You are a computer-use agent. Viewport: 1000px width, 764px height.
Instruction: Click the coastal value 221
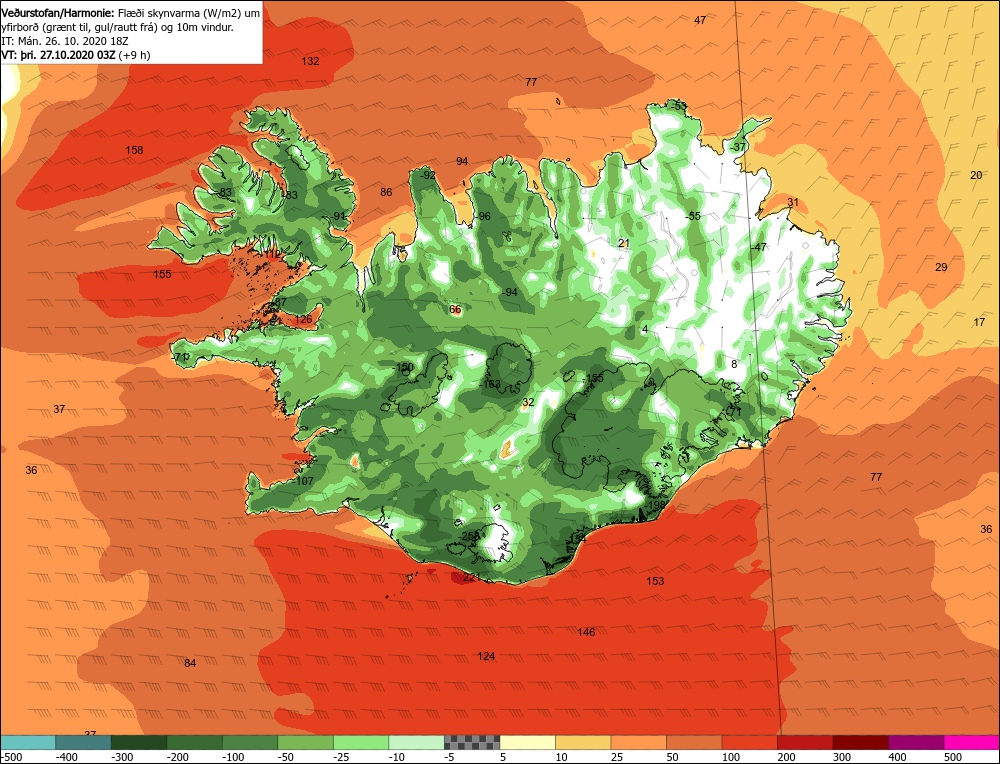tap(471, 578)
